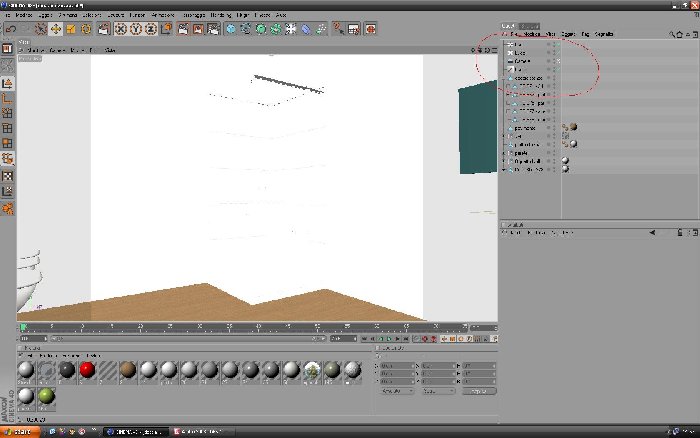700x438 pixels.
Task: Open the Tag menu in Object Manager
Action: coord(585,34)
